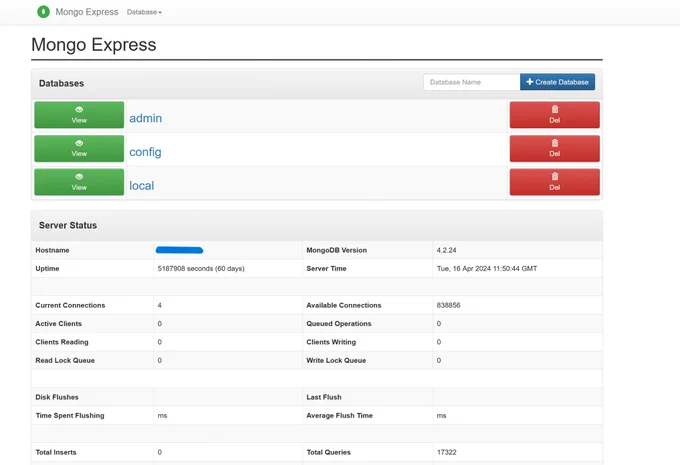
Task: Click the Databases panel heading
Action: pos(62,83)
